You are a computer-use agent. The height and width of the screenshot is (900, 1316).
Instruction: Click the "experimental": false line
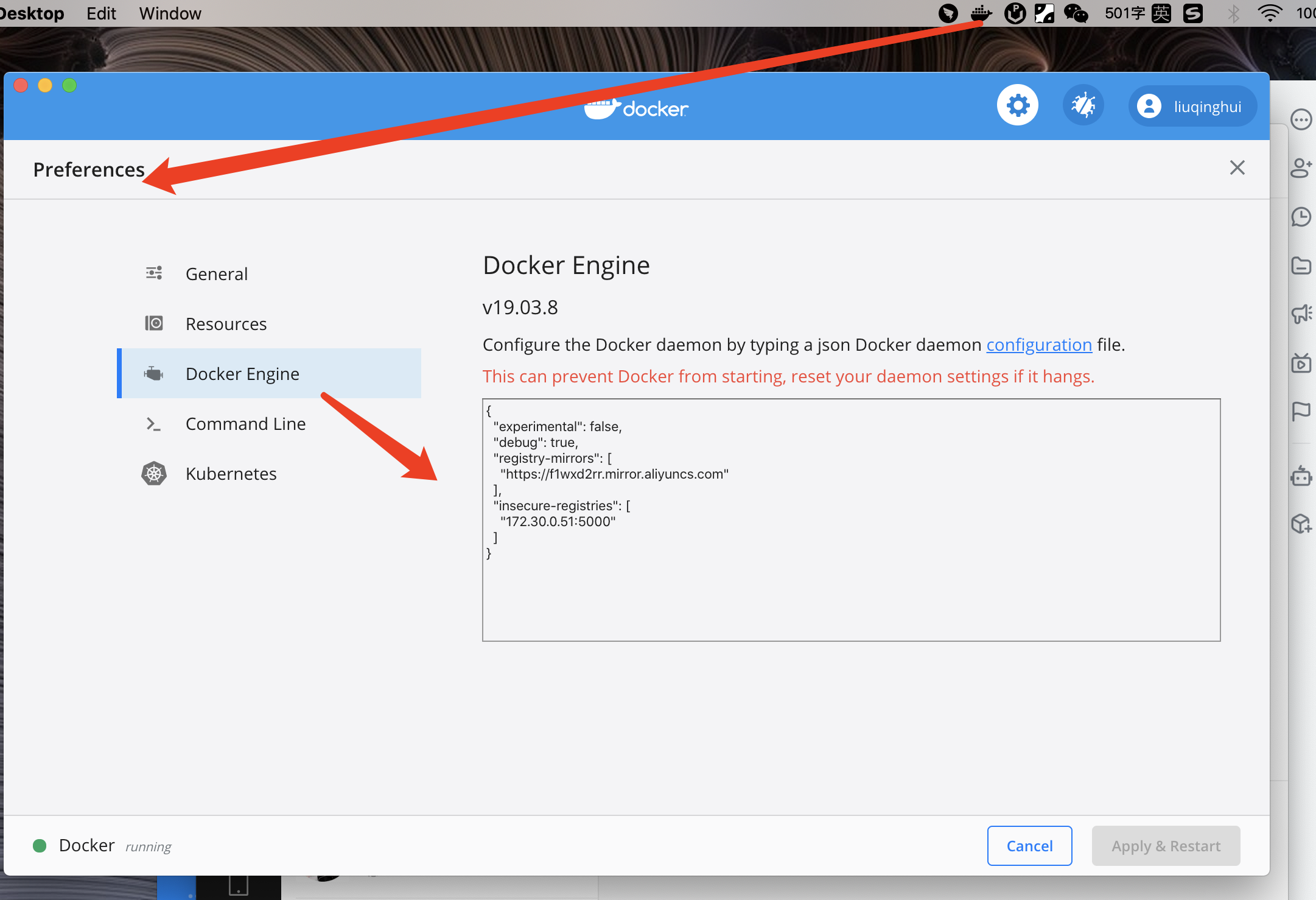[558, 426]
